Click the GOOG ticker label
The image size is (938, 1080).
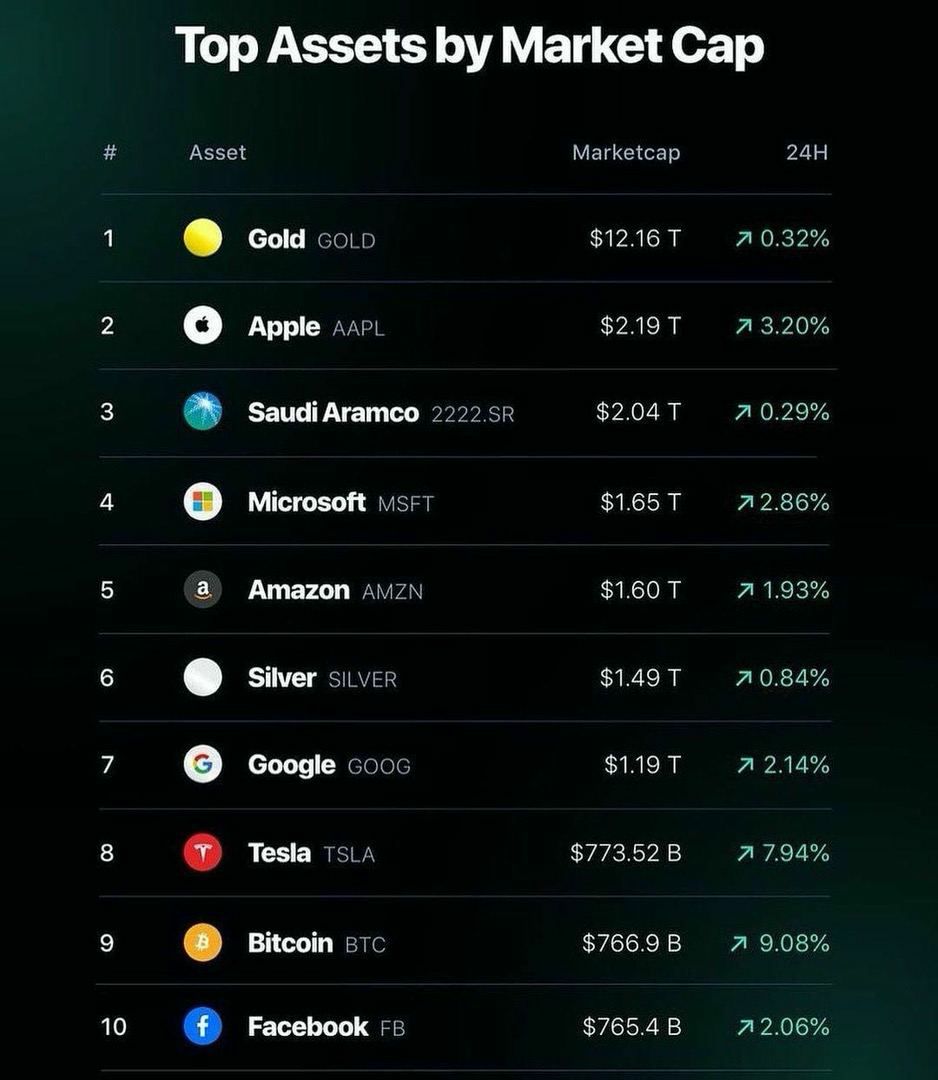click(379, 766)
